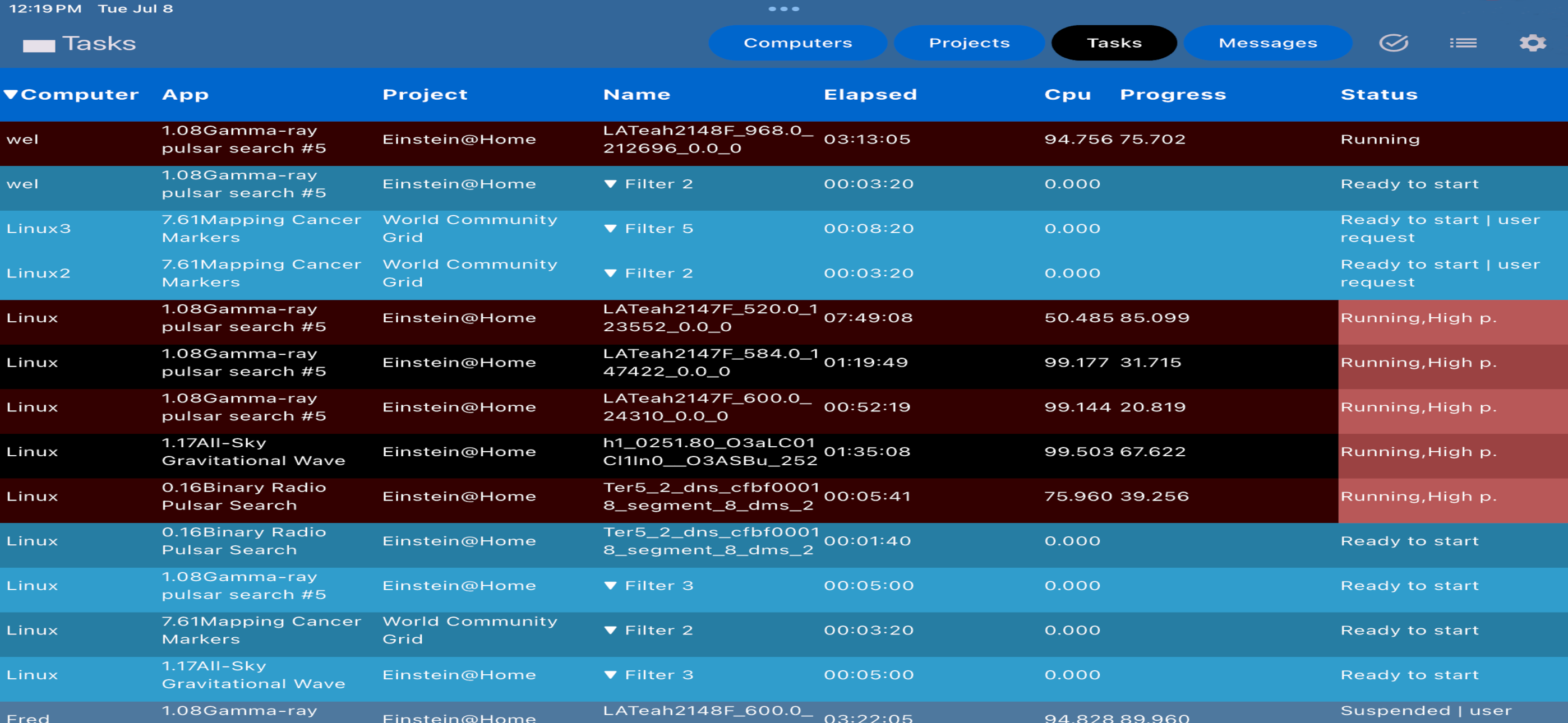Select the Tasks tab
The width and height of the screenshot is (1568, 723).
1114,43
